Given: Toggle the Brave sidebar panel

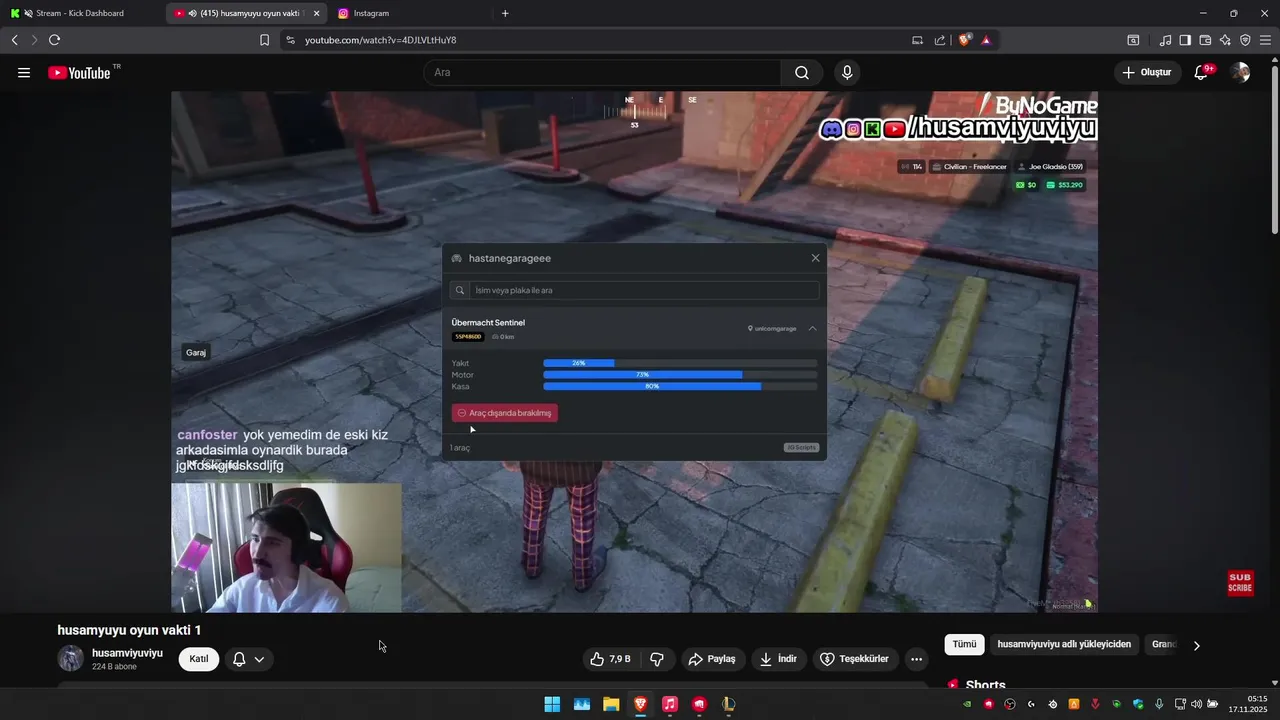Looking at the screenshot, I should [x=1185, y=40].
